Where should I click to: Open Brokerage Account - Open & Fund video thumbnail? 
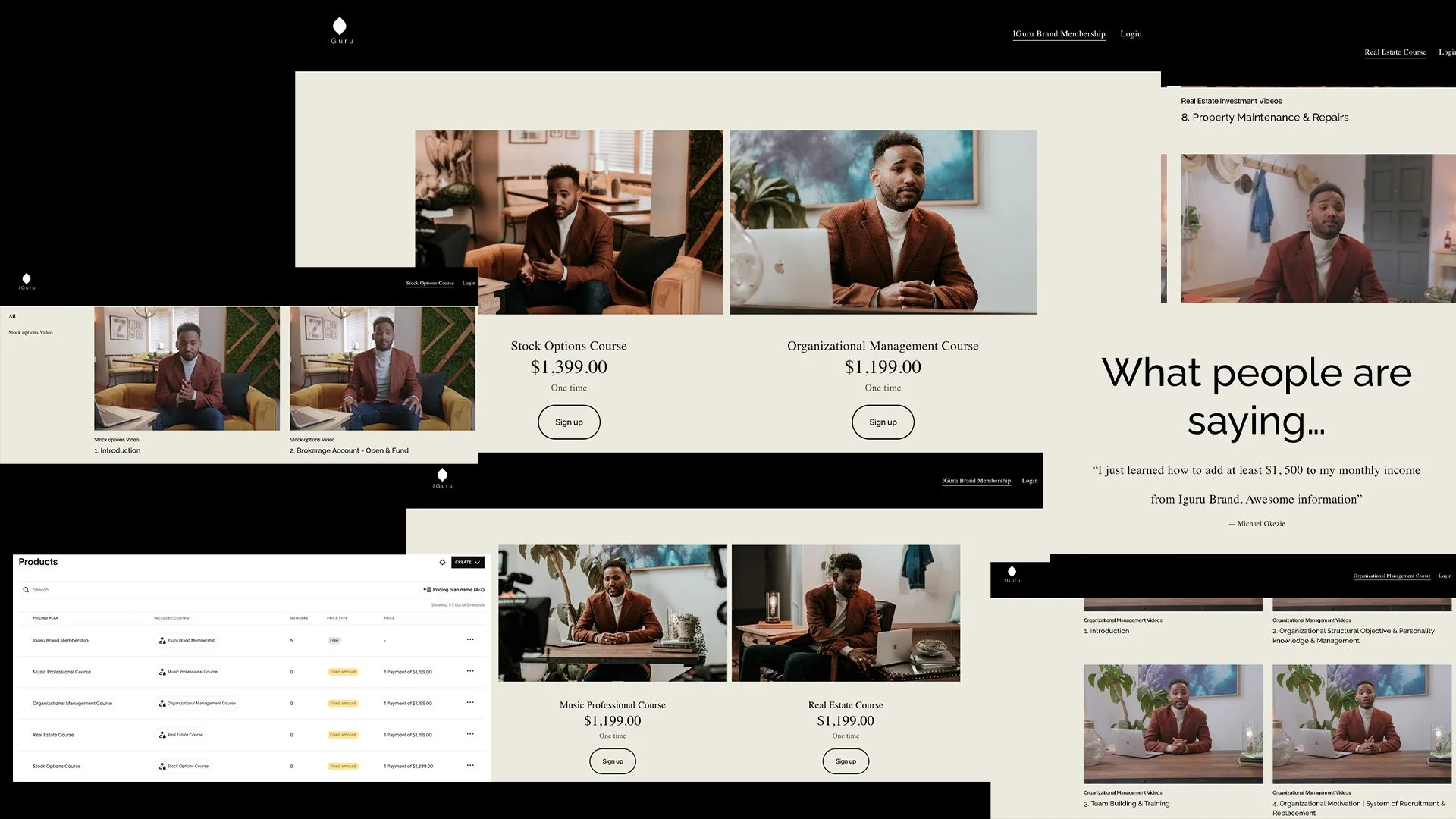pyautogui.click(x=382, y=369)
